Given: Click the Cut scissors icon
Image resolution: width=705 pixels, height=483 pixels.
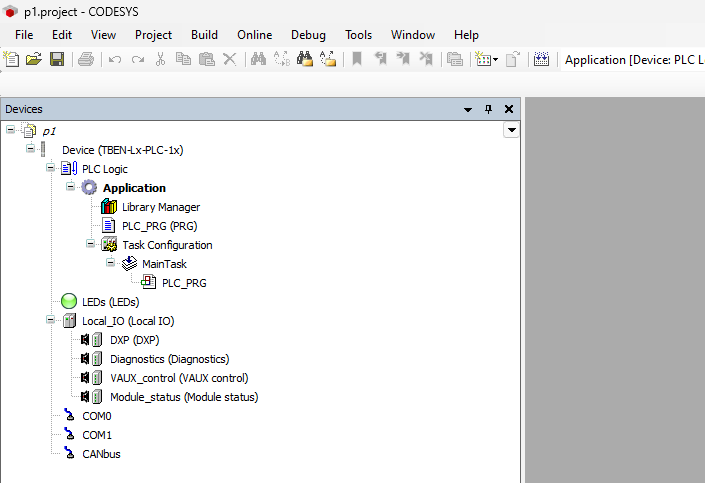Looking at the screenshot, I should (161, 59).
